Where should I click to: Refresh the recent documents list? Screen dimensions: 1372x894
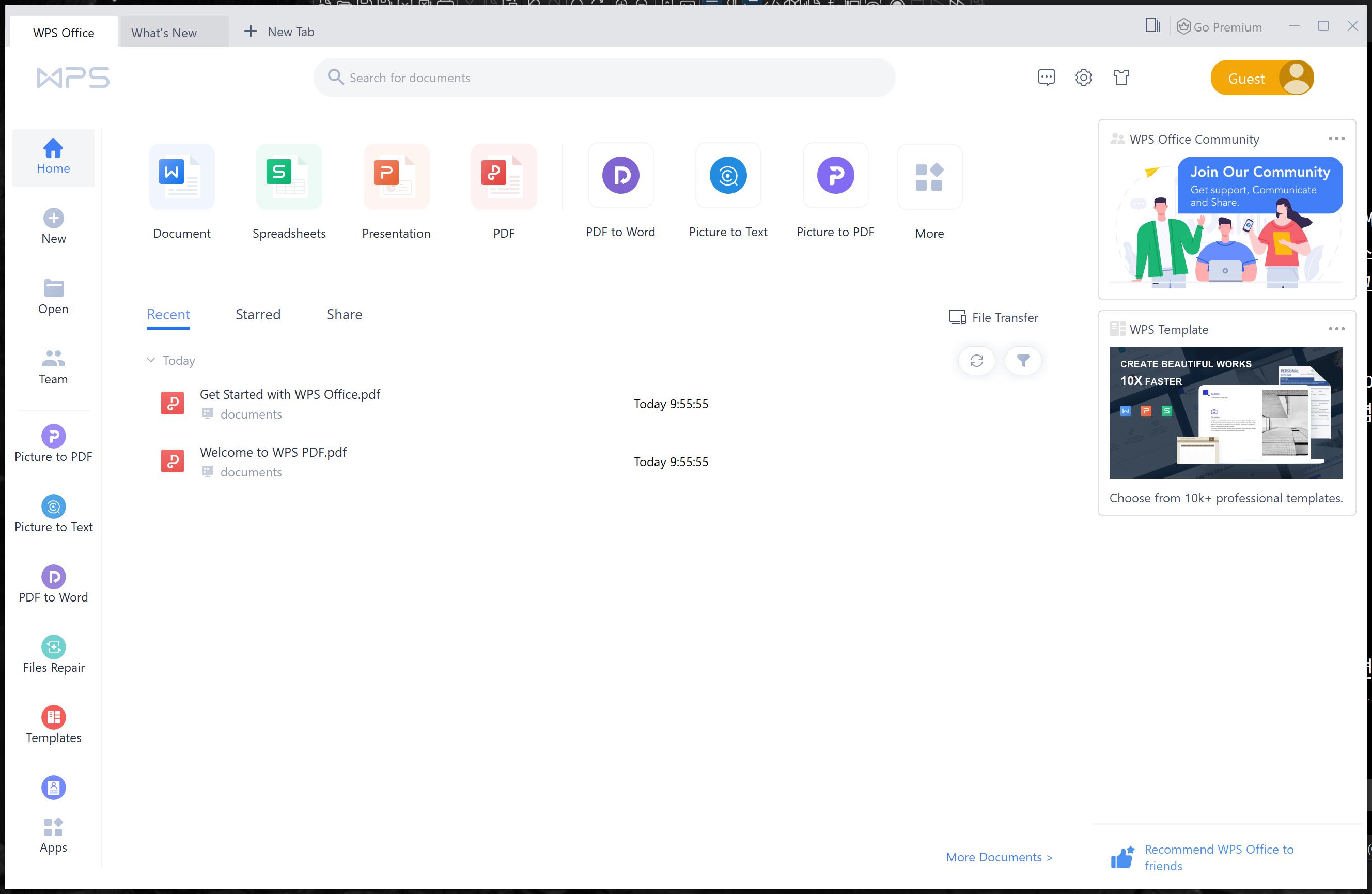976,361
